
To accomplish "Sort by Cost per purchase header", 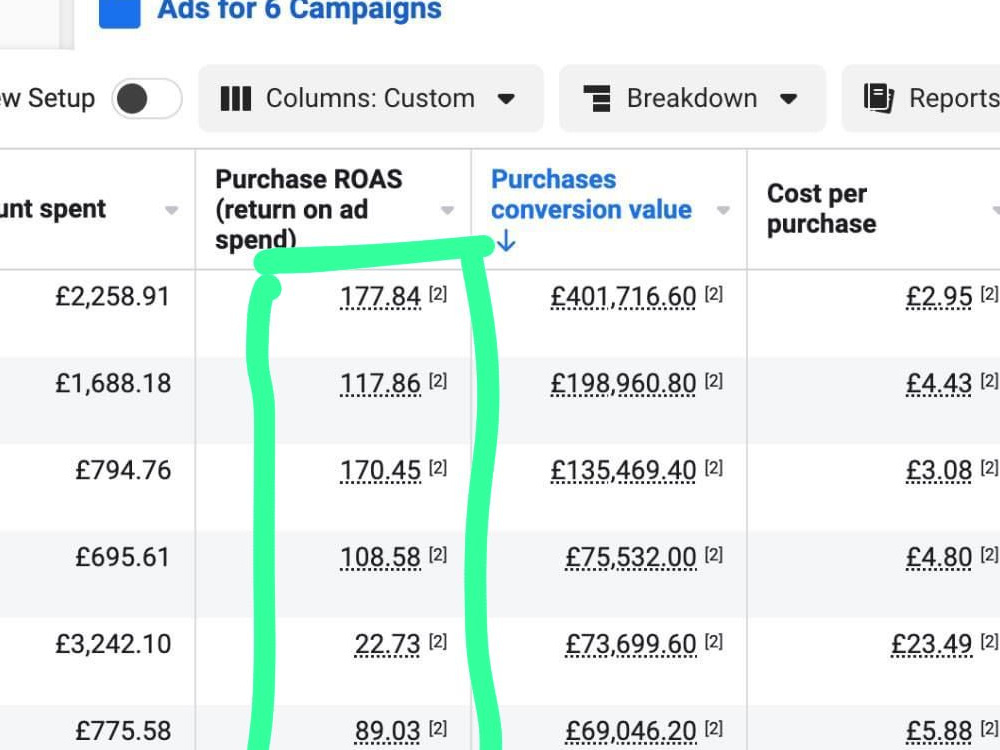I will (821, 209).
